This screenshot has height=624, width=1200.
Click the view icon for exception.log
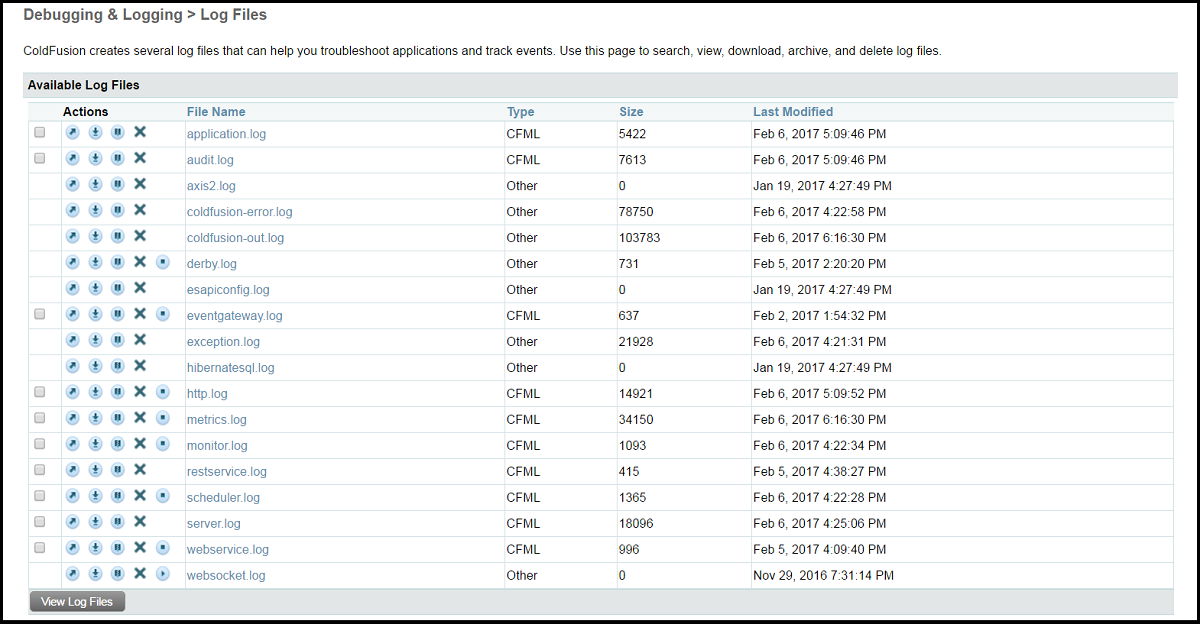pos(72,340)
